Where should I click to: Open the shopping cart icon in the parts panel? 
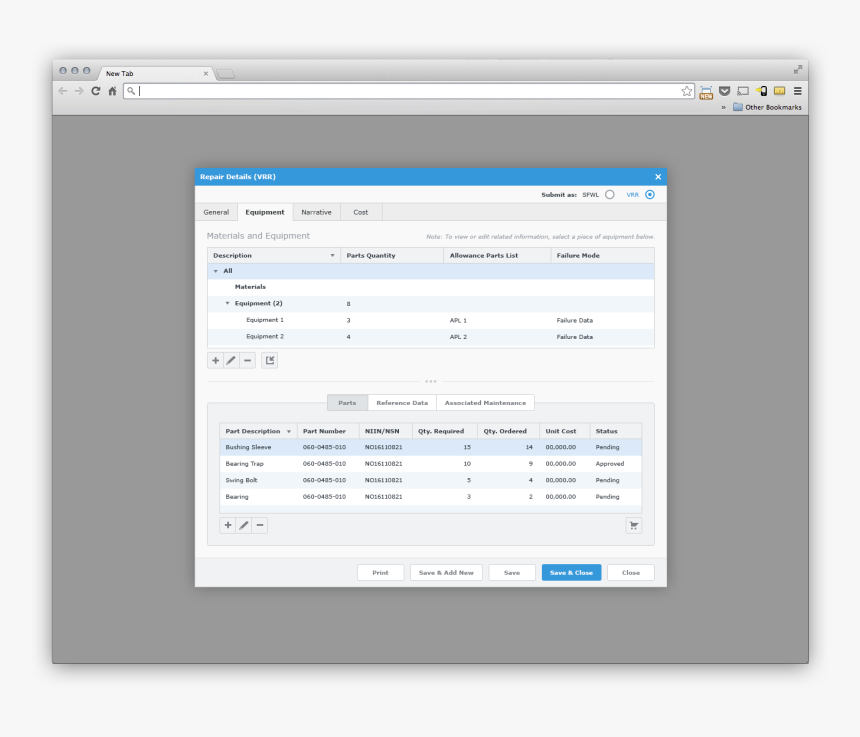[634, 525]
